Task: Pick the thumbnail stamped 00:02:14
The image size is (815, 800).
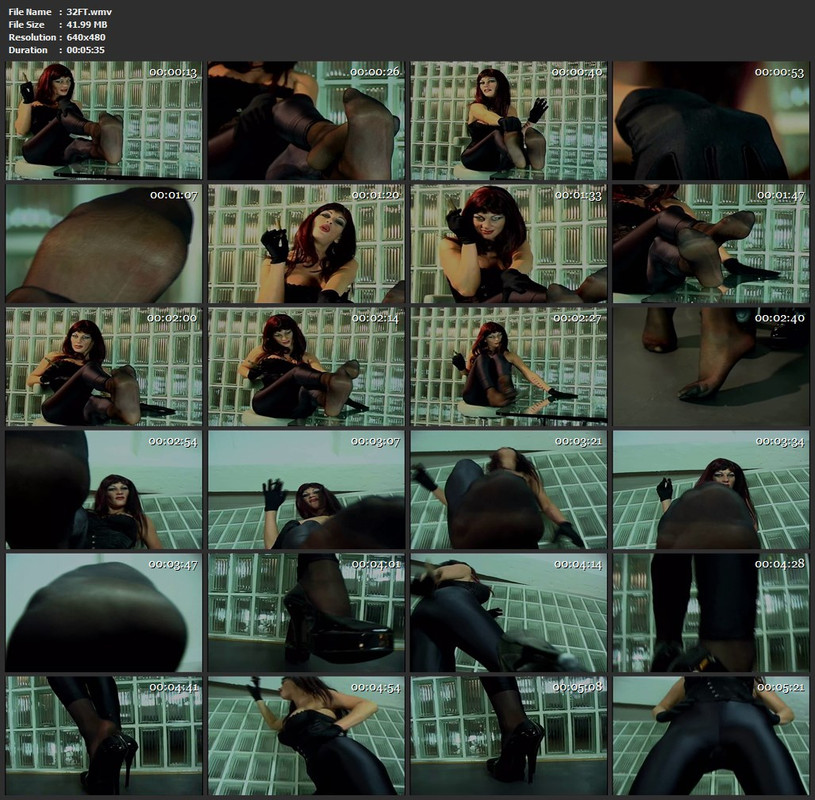Action: (306, 366)
